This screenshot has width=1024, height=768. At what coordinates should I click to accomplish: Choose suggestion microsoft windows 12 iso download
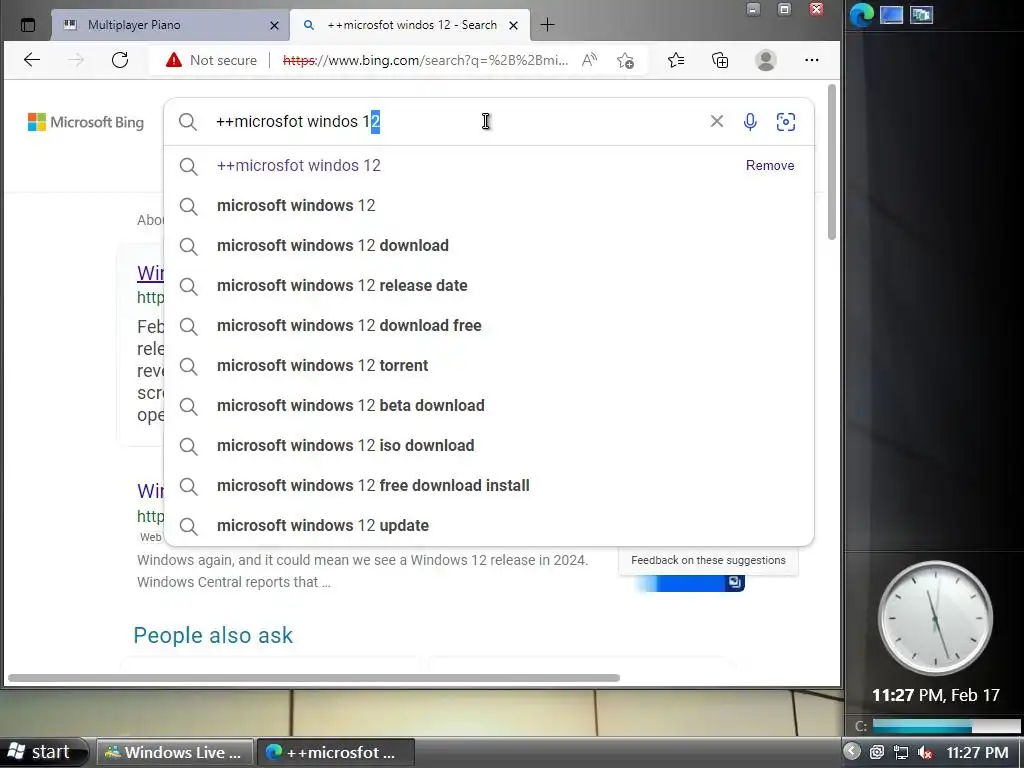[x=488, y=445]
